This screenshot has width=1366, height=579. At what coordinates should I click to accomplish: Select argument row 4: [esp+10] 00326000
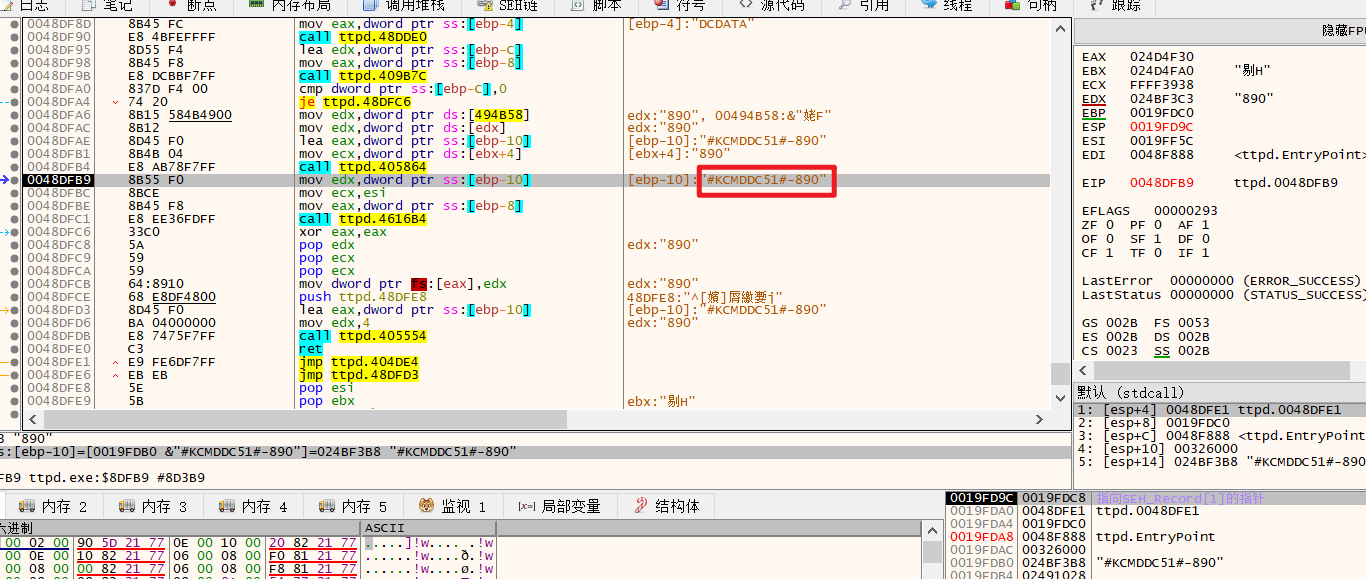coord(1220,448)
